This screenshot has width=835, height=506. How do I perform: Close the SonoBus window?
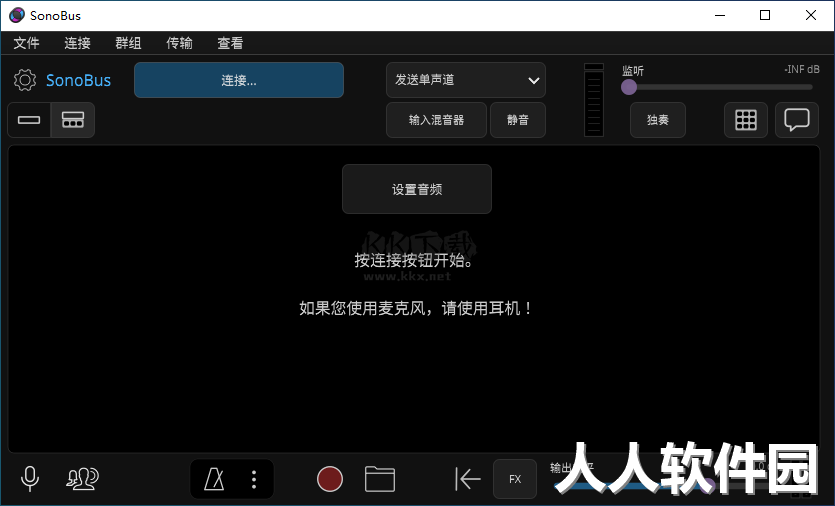811,15
